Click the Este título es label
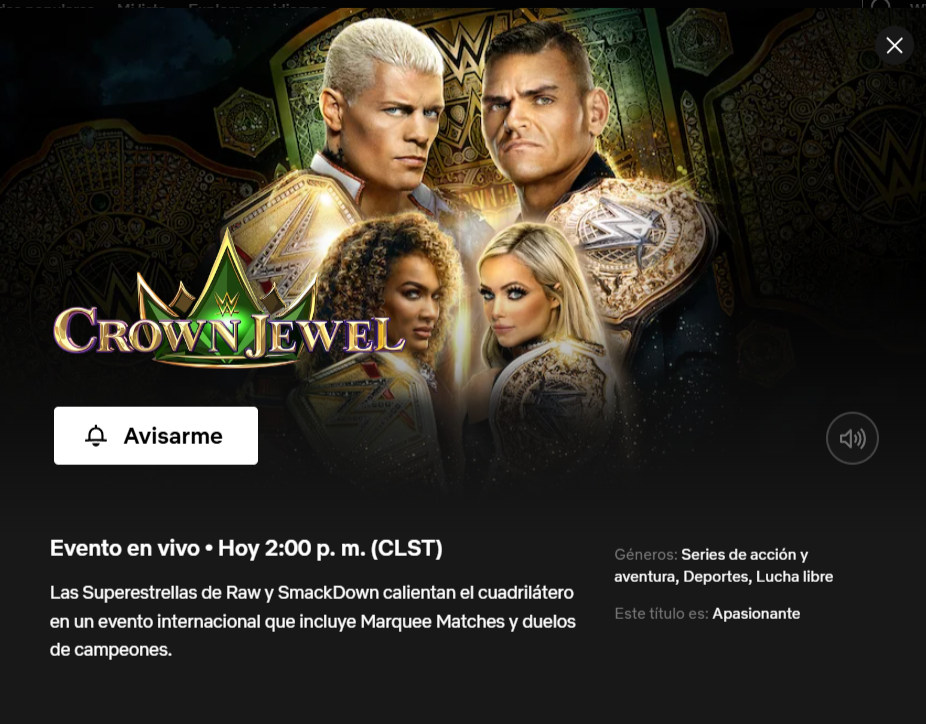This screenshot has width=926, height=724. [661, 614]
